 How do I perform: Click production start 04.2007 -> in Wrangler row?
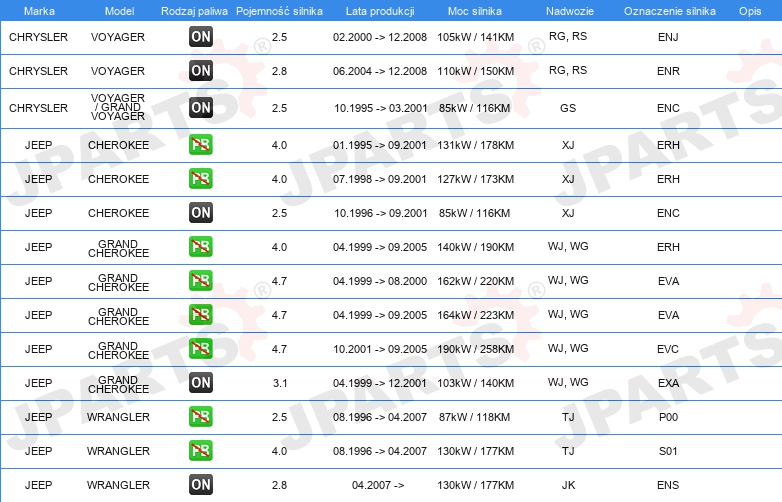(x=378, y=485)
